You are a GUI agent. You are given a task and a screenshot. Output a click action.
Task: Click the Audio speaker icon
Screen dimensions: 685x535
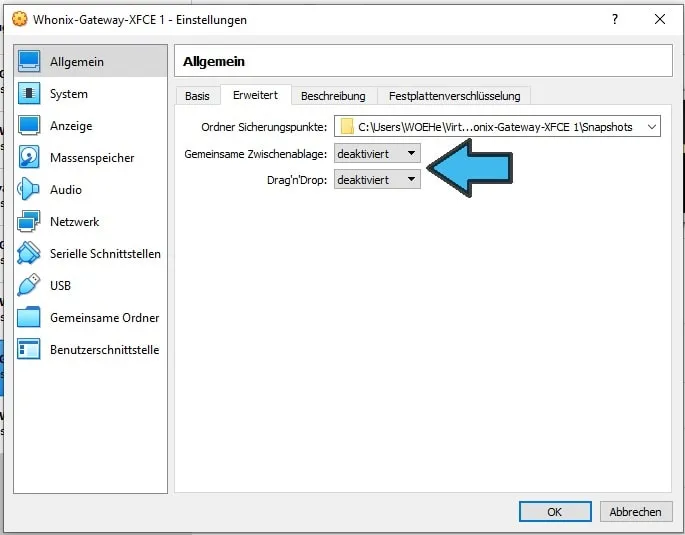(29, 189)
